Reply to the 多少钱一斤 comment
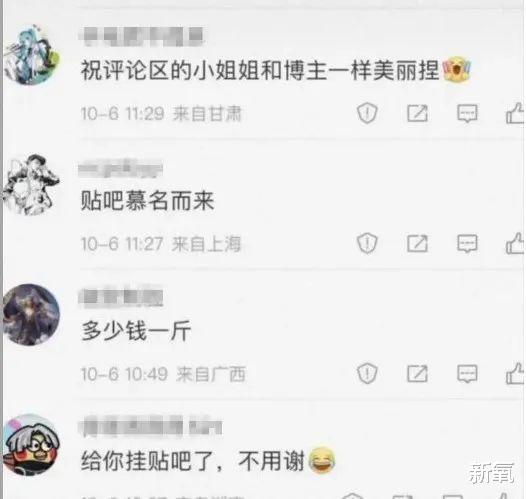Screen dimensions: 526x499 [467, 373]
